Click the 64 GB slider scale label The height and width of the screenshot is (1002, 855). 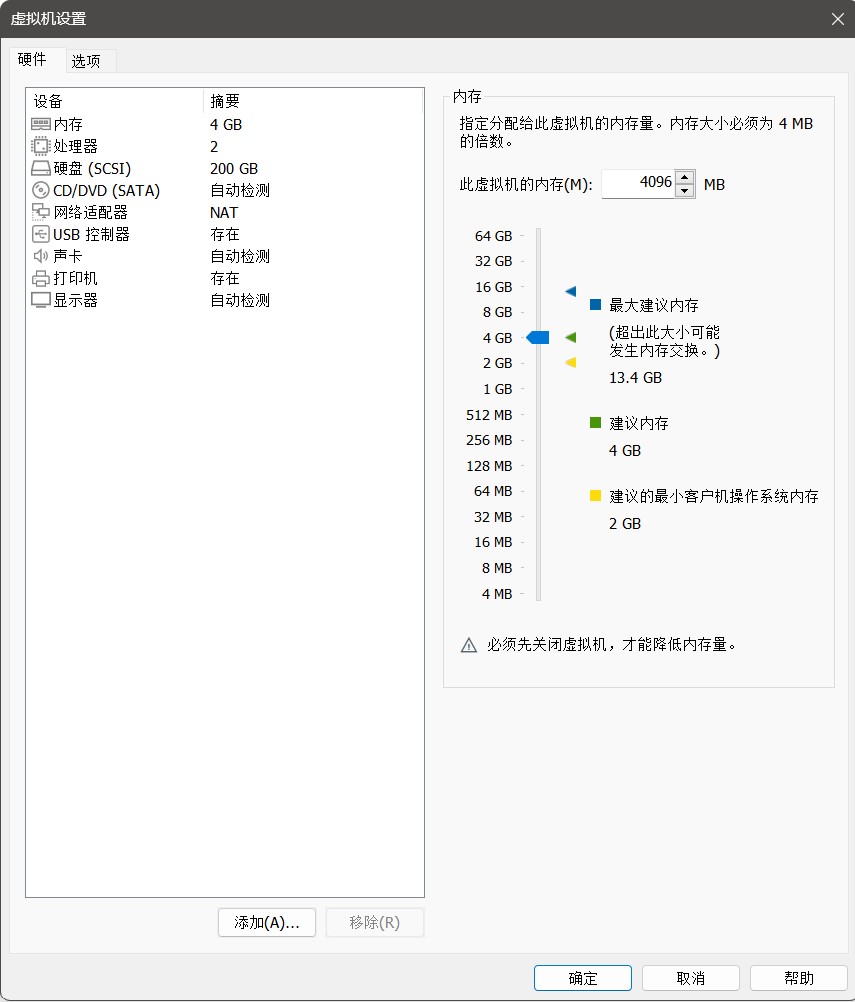493,236
